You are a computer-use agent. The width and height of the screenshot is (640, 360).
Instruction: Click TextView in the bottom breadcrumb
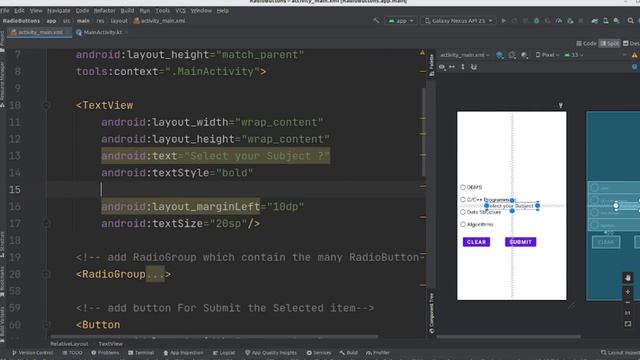pos(110,344)
